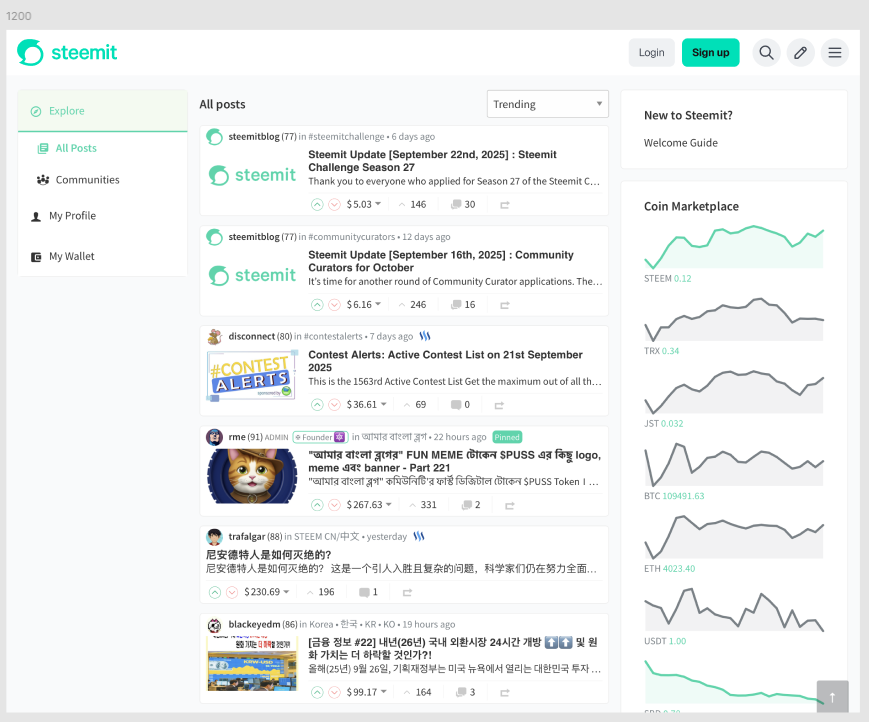869x722 pixels.
Task: Click steemitblog avatar on Season 27 post
Action: click(214, 137)
